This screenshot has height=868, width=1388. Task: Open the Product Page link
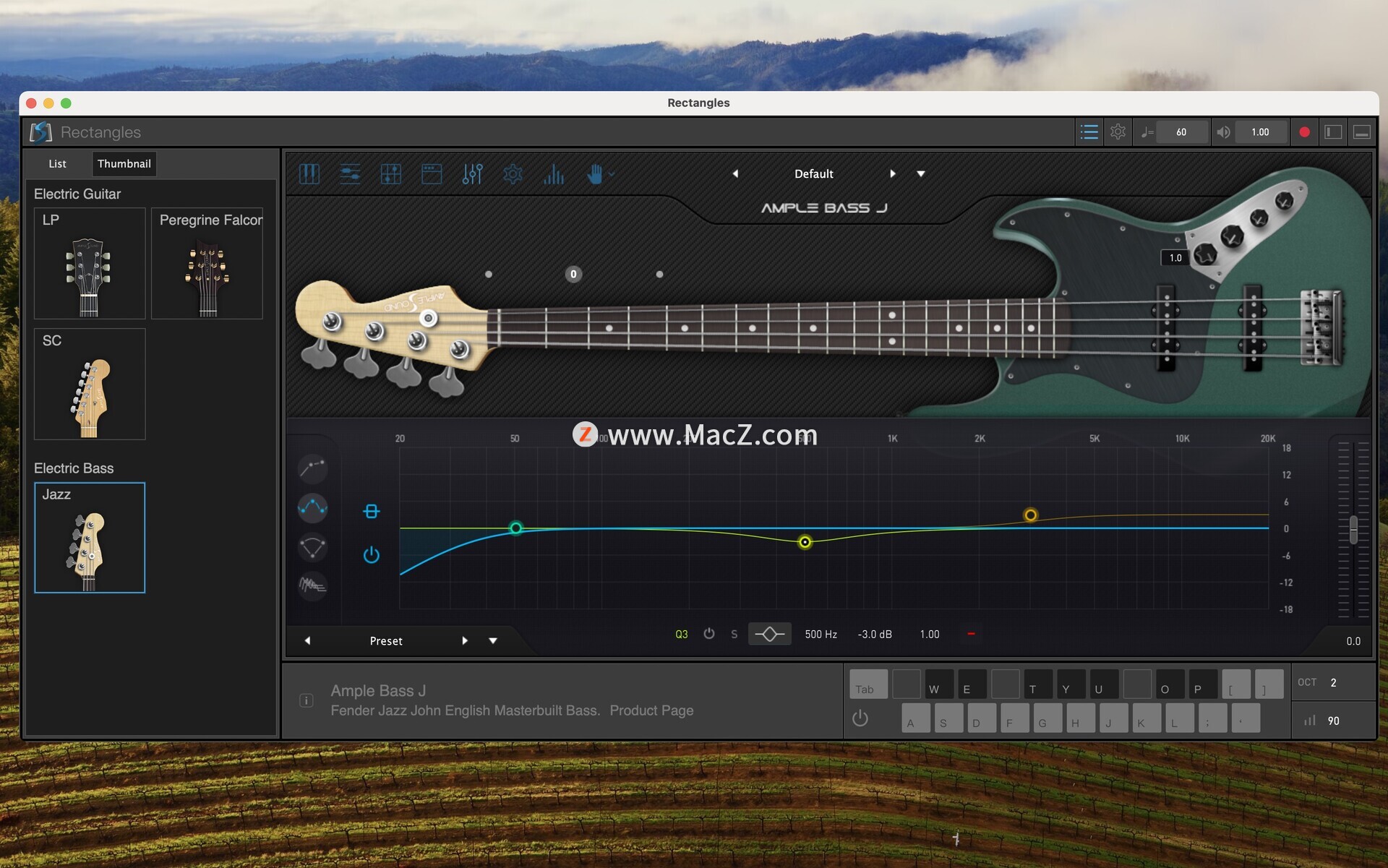tap(651, 710)
